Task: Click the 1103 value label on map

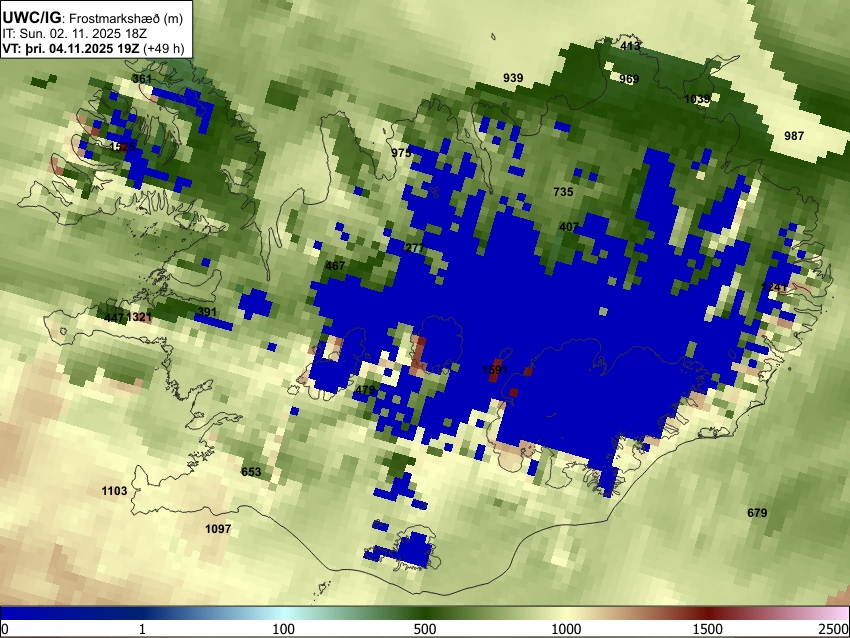Action: 114,491
